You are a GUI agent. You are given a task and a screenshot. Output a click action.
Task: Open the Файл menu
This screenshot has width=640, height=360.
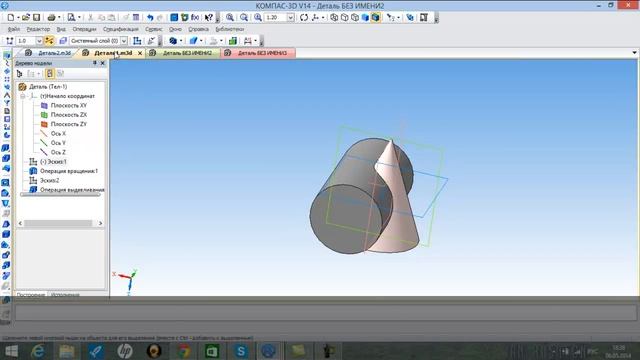[x=13, y=29]
